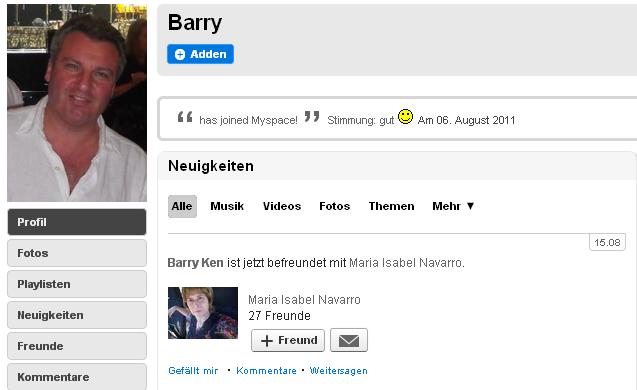Click the Barry Ken name link

click(195, 263)
